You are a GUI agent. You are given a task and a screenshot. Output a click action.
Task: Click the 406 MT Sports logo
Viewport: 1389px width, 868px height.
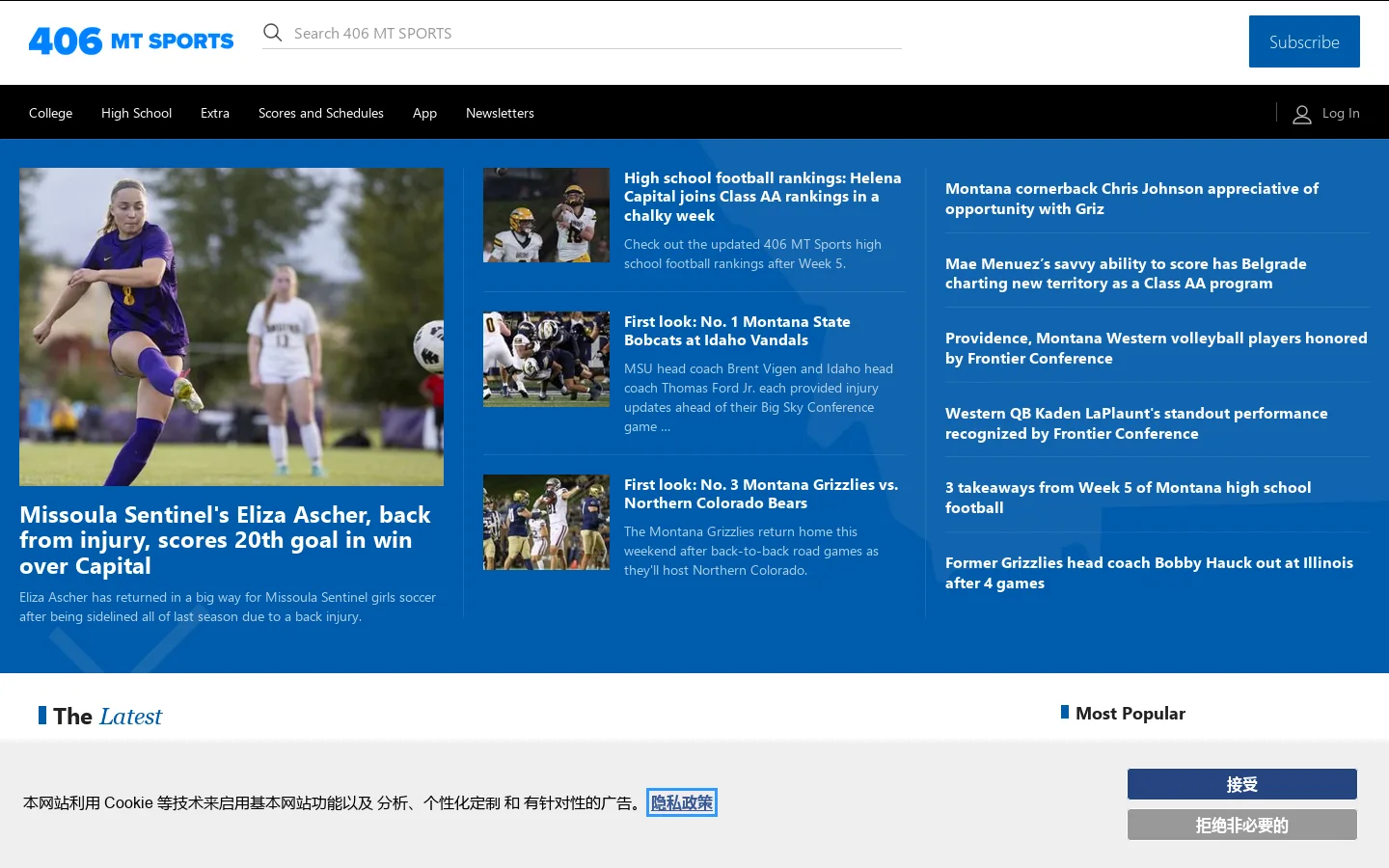[x=131, y=41]
